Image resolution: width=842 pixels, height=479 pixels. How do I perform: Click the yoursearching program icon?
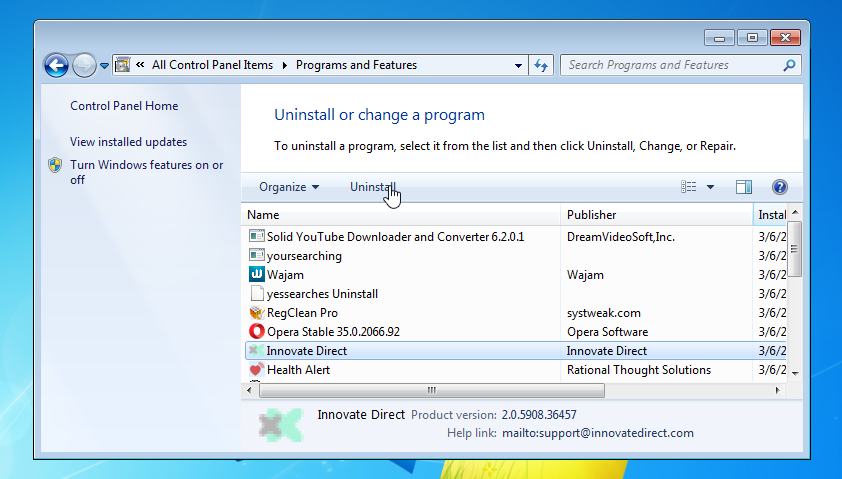257,256
